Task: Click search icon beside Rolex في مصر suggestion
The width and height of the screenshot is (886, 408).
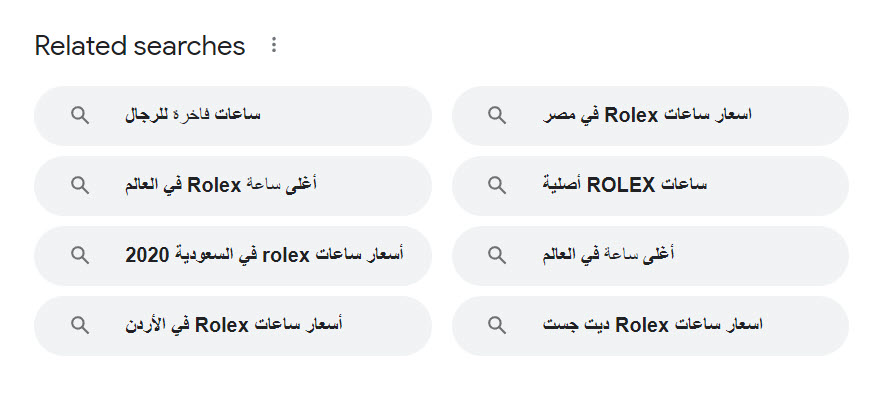Action: tap(497, 115)
